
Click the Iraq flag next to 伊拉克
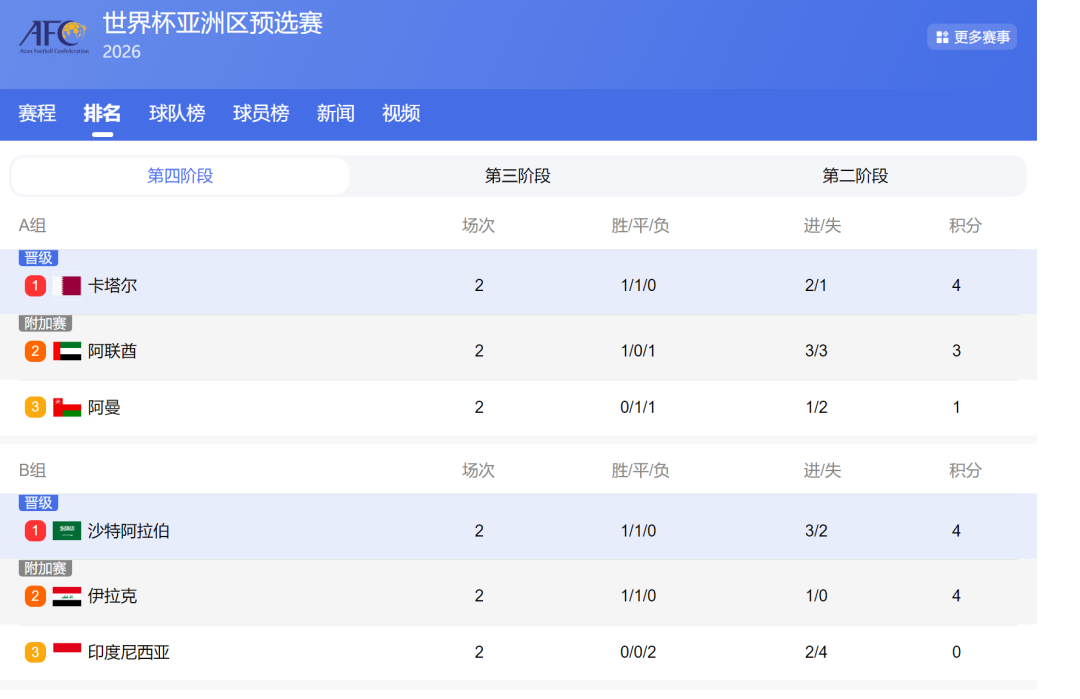[67, 596]
